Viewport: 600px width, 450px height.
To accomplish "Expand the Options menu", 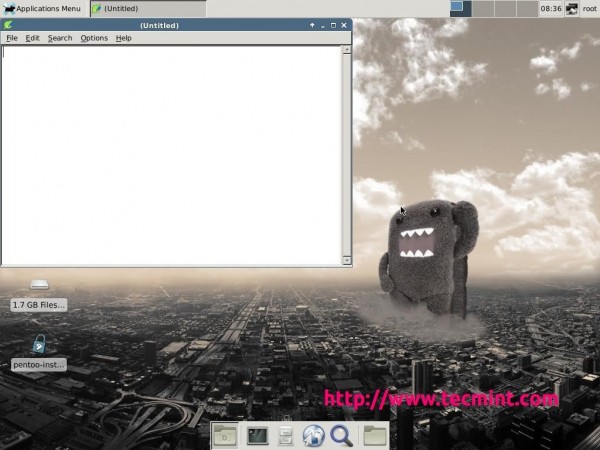I will coord(94,38).
